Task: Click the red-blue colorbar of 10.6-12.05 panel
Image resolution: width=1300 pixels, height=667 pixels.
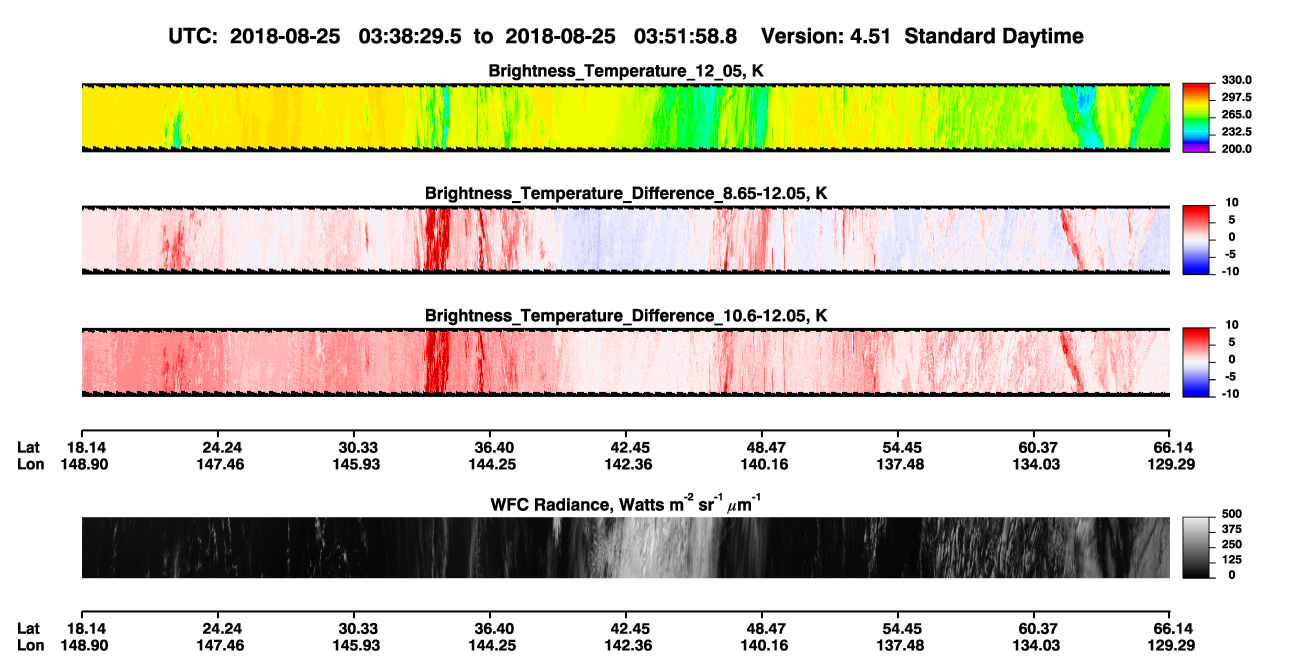Action: (1196, 362)
